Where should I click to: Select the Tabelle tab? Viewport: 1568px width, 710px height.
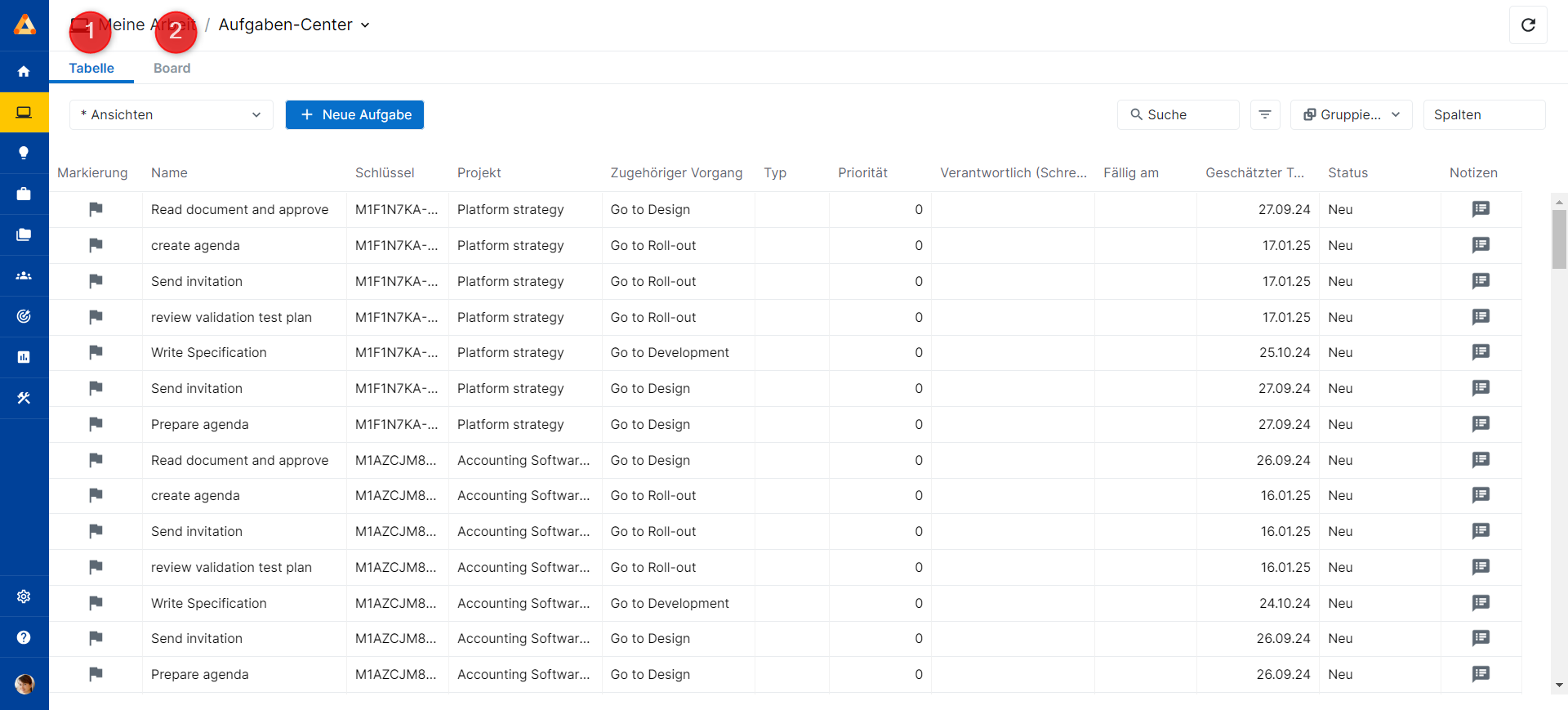[91, 69]
